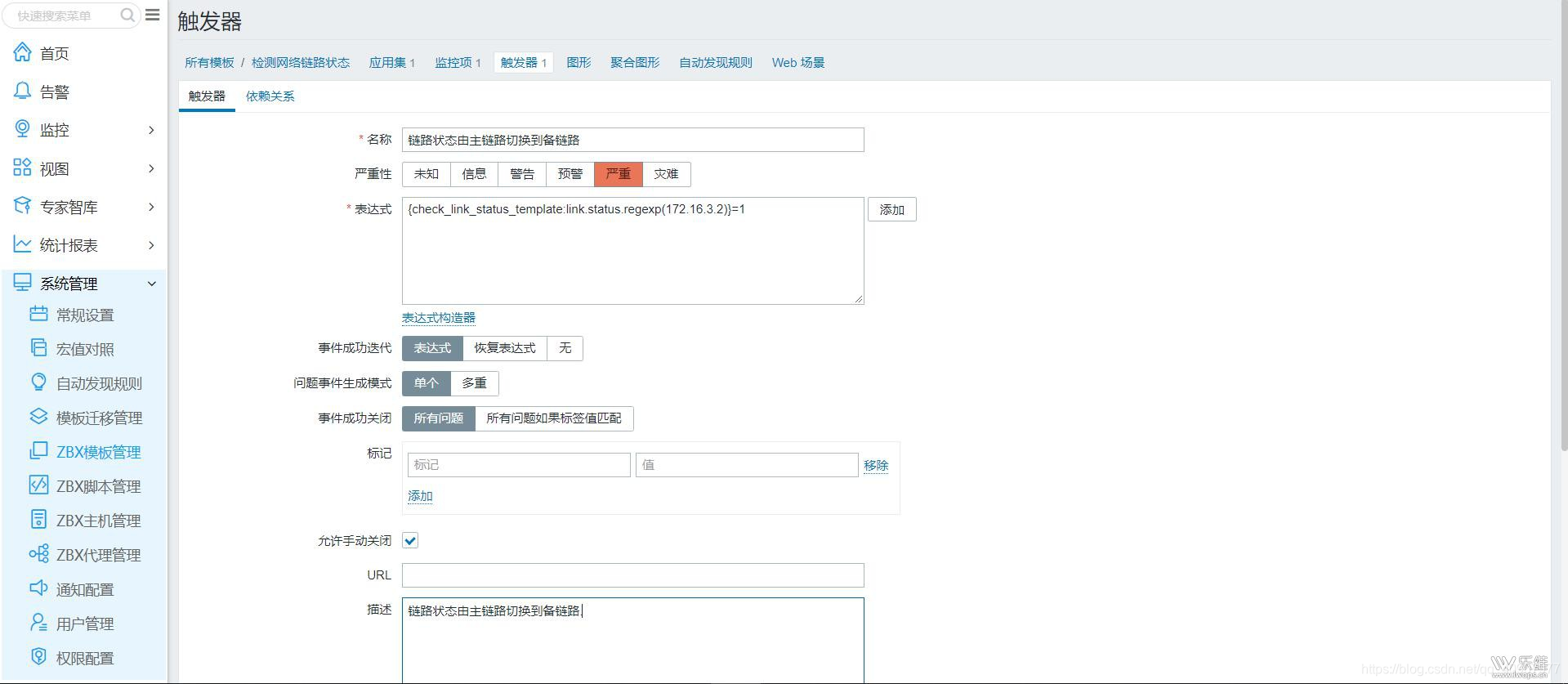Click the layers icon beside 模板迁移管理
This screenshot has width=1568, height=684.
point(38,417)
